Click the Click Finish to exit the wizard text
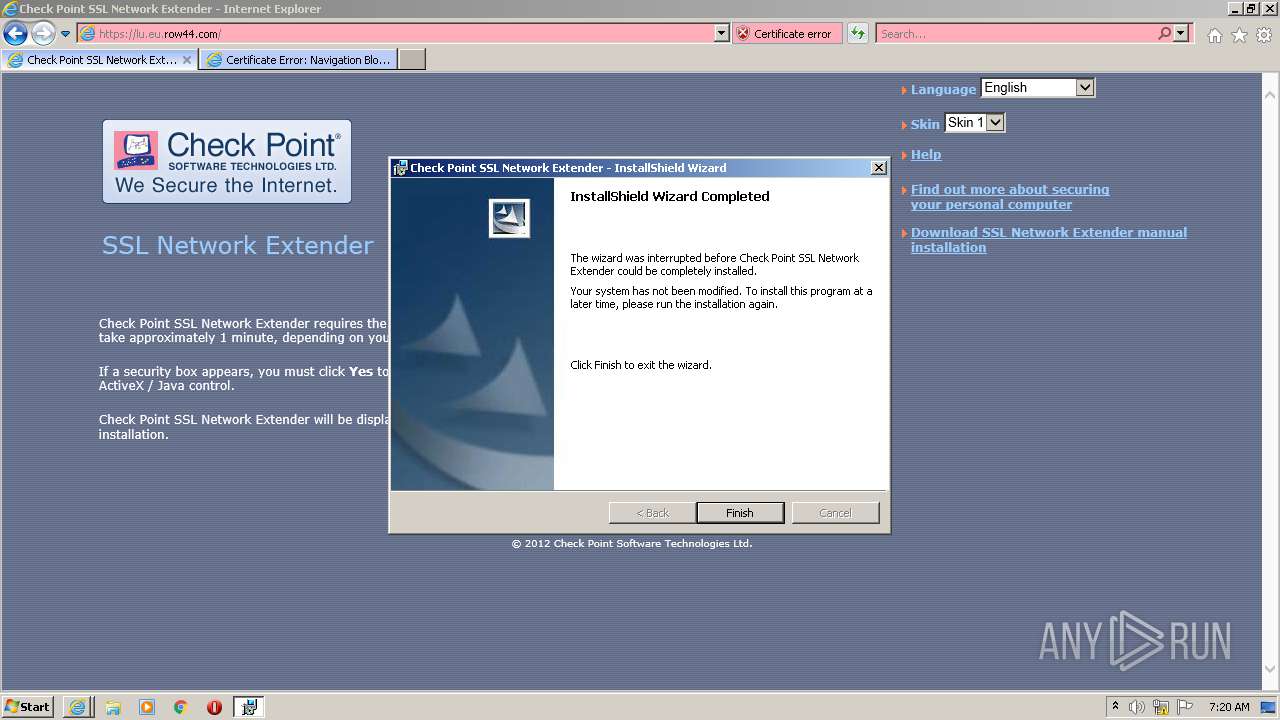 pos(641,365)
